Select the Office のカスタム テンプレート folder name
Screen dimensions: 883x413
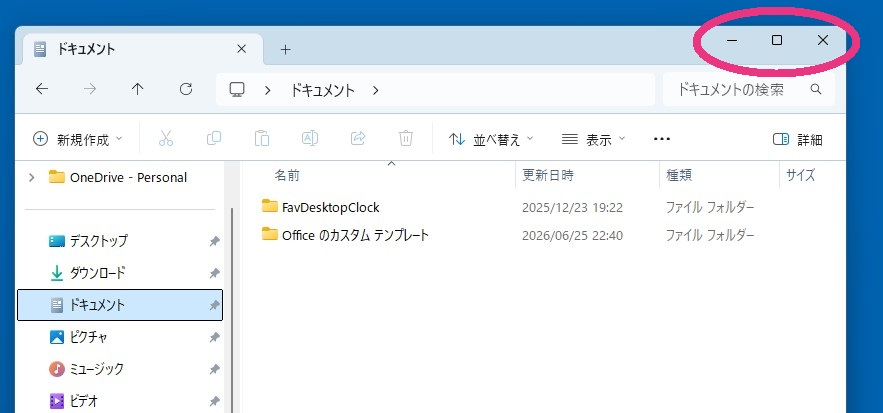tap(355, 235)
